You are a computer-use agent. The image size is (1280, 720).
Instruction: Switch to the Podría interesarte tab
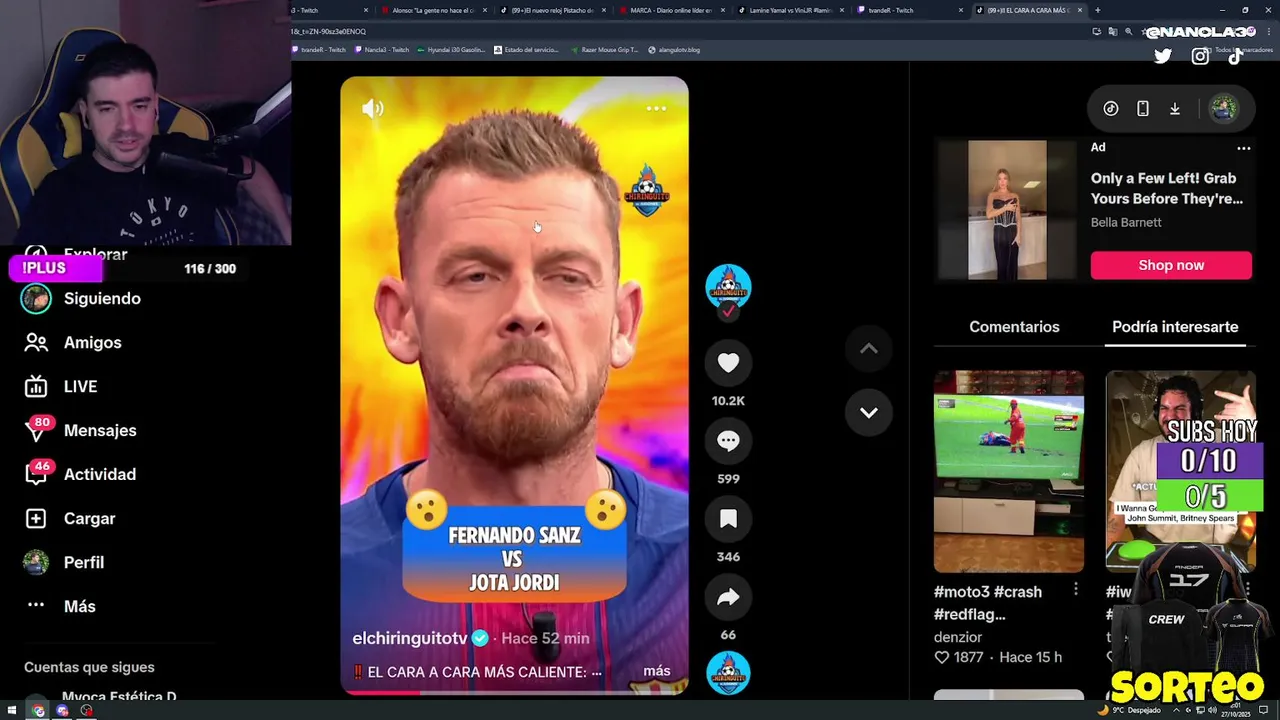coord(1175,327)
